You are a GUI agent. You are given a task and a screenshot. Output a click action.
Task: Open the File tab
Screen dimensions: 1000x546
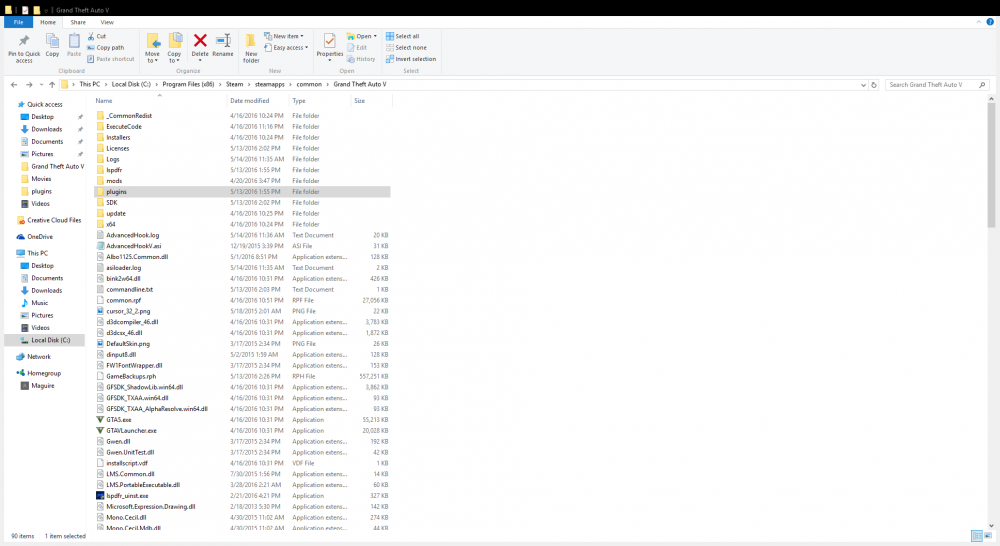(18, 22)
